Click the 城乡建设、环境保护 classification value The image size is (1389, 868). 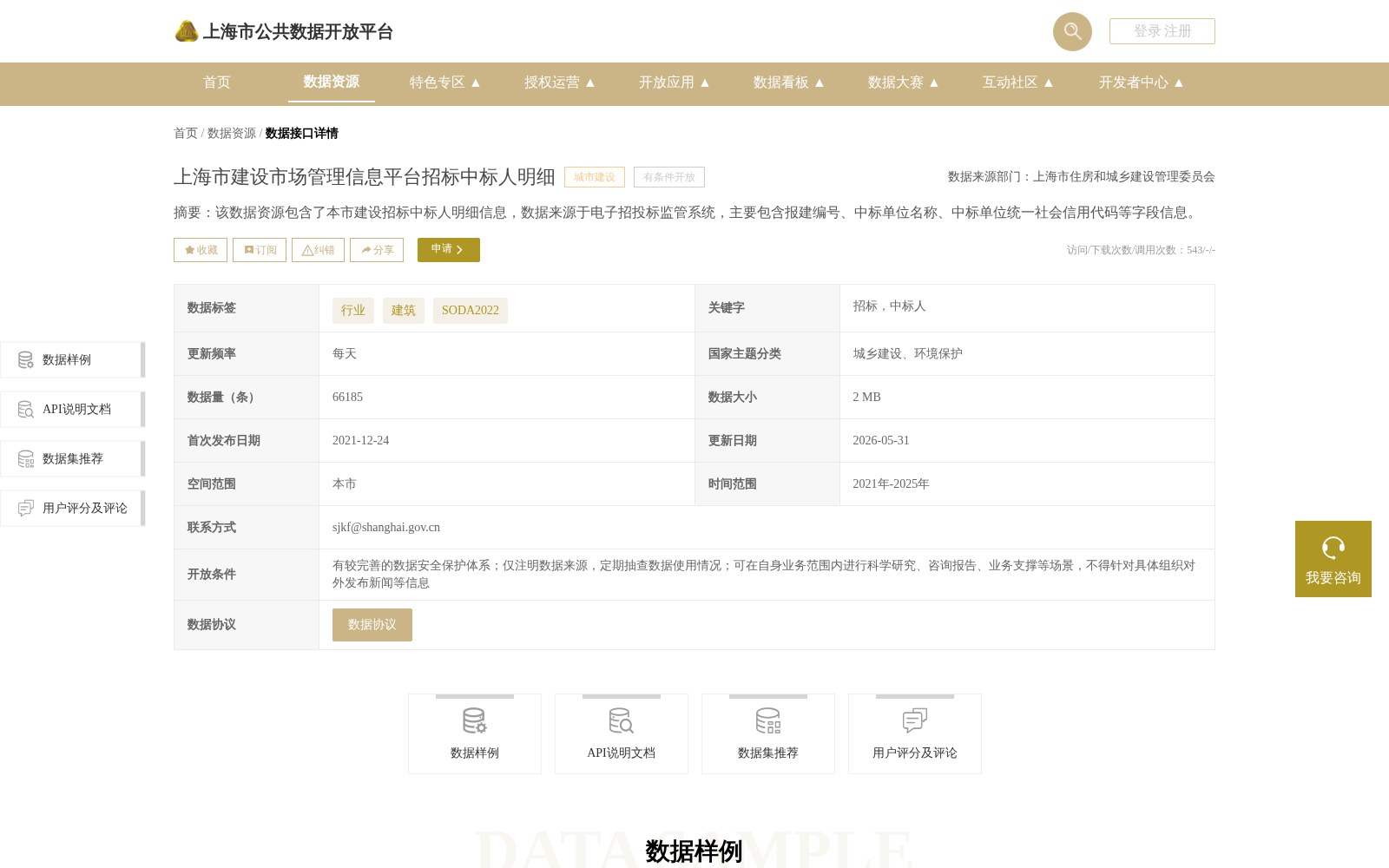pyautogui.click(x=908, y=353)
